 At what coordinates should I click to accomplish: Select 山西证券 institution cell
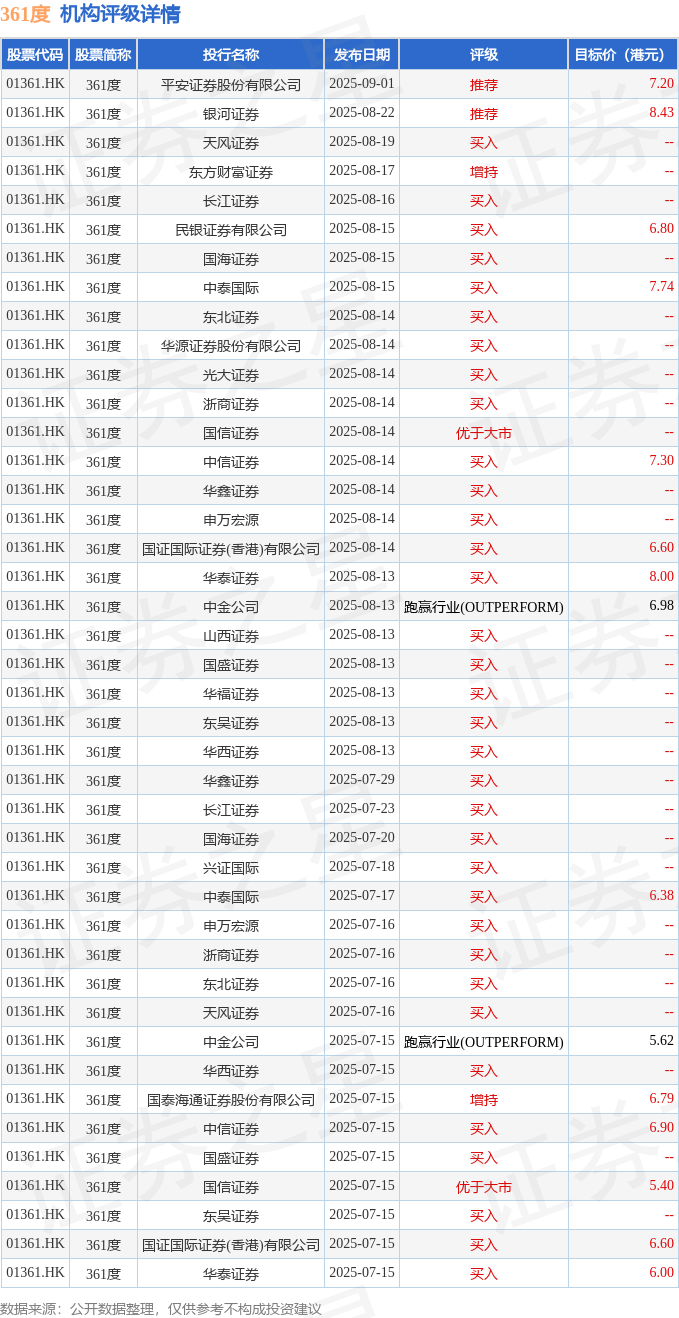click(231, 636)
